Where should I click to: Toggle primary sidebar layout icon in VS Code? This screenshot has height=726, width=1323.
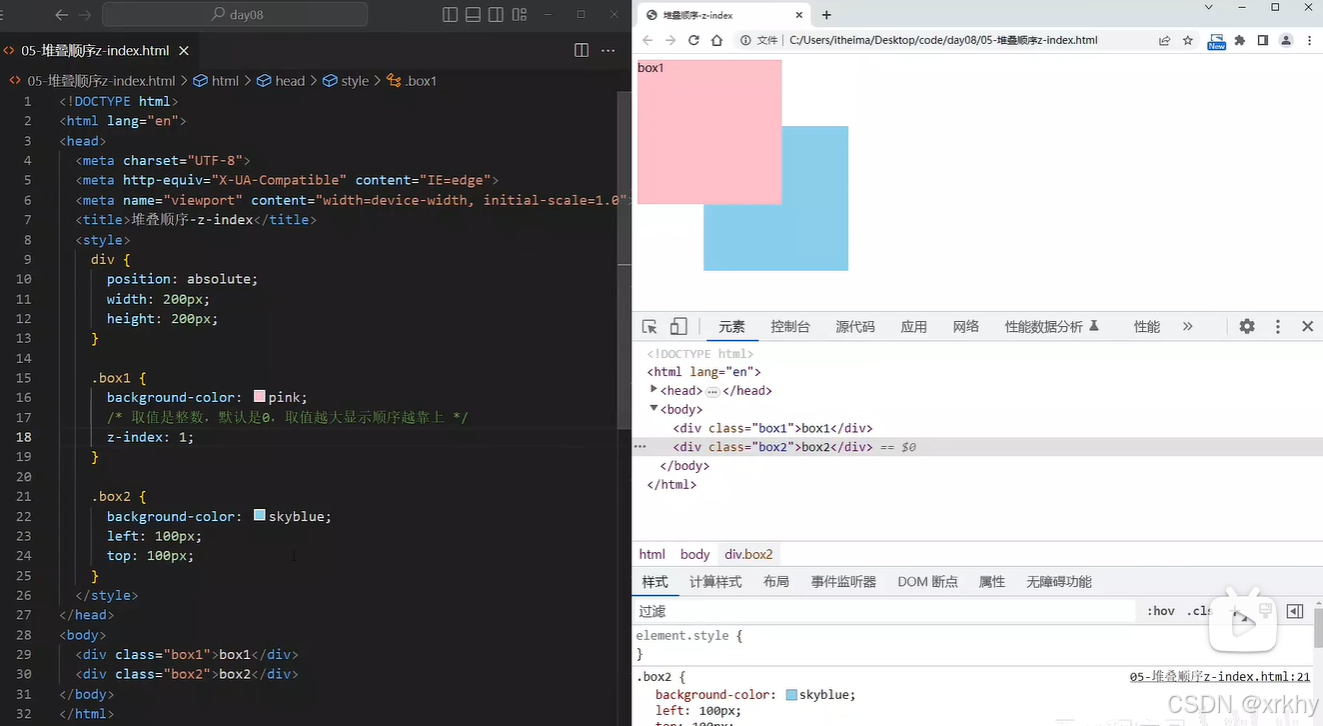coord(450,15)
